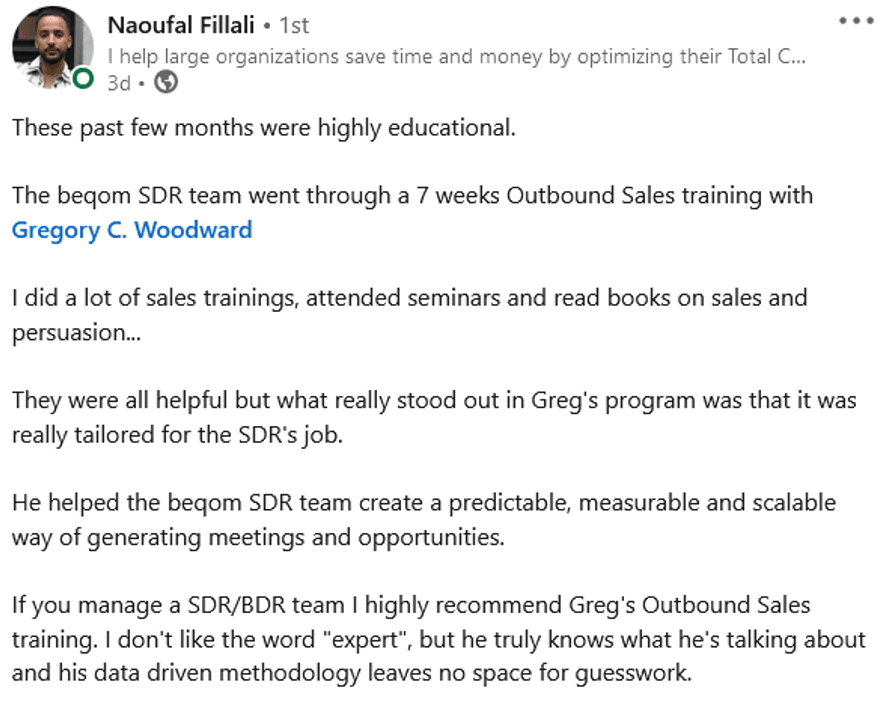Open Naoufal Fillali's profile photo
Screen dimensions: 882x717
52,47
